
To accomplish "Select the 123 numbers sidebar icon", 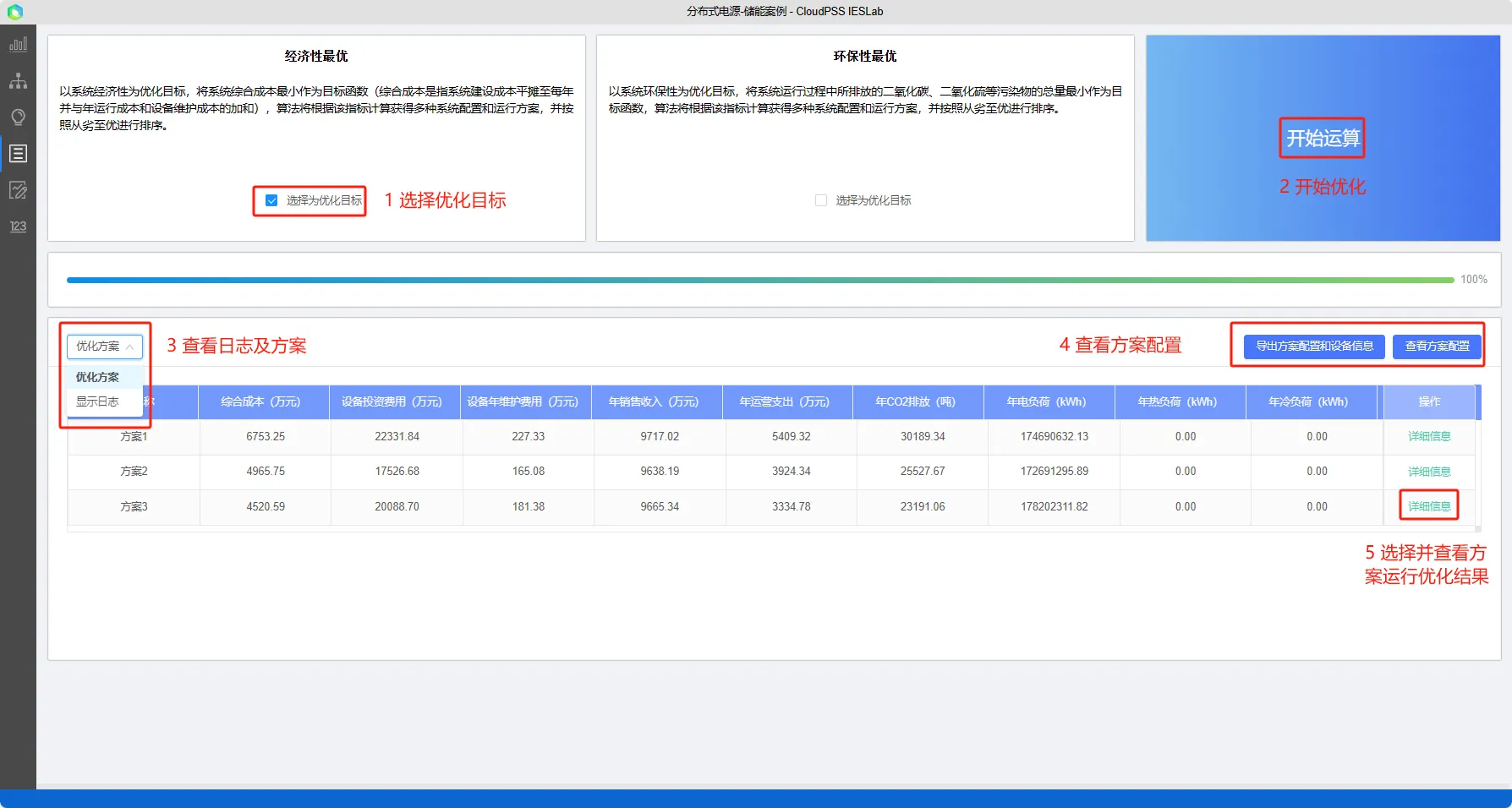I will 18,227.
